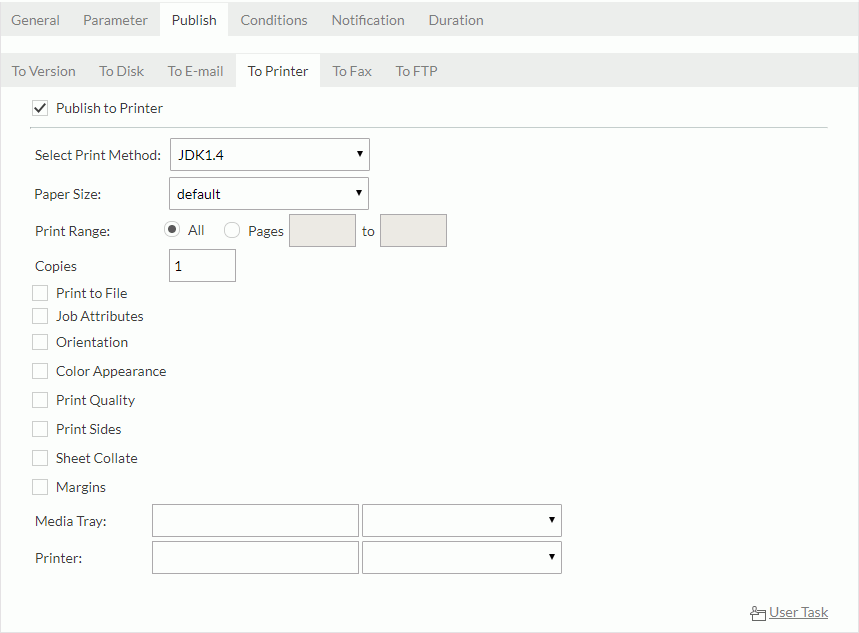Enable the Margins option
This screenshot has height=633, width=859.
click(40, 487)
